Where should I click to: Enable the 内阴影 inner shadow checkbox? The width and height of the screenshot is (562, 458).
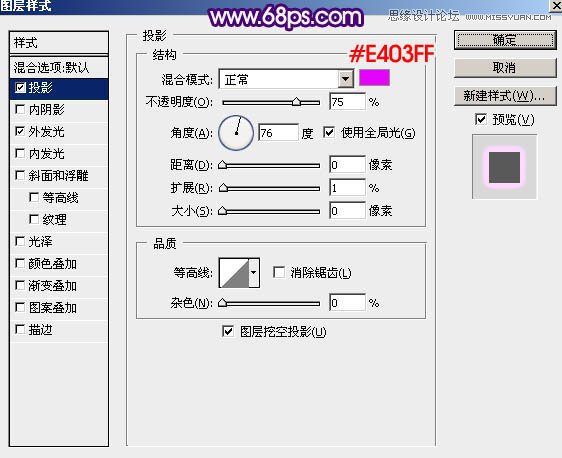pyautogui.click(x=20, y=110)
